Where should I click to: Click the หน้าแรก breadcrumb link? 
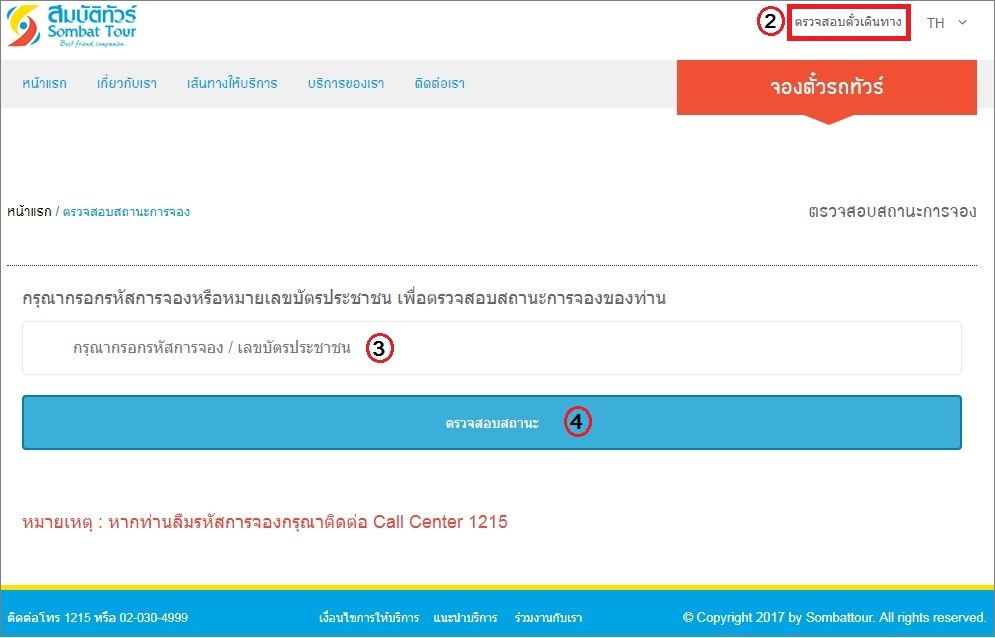pos(29,212)
